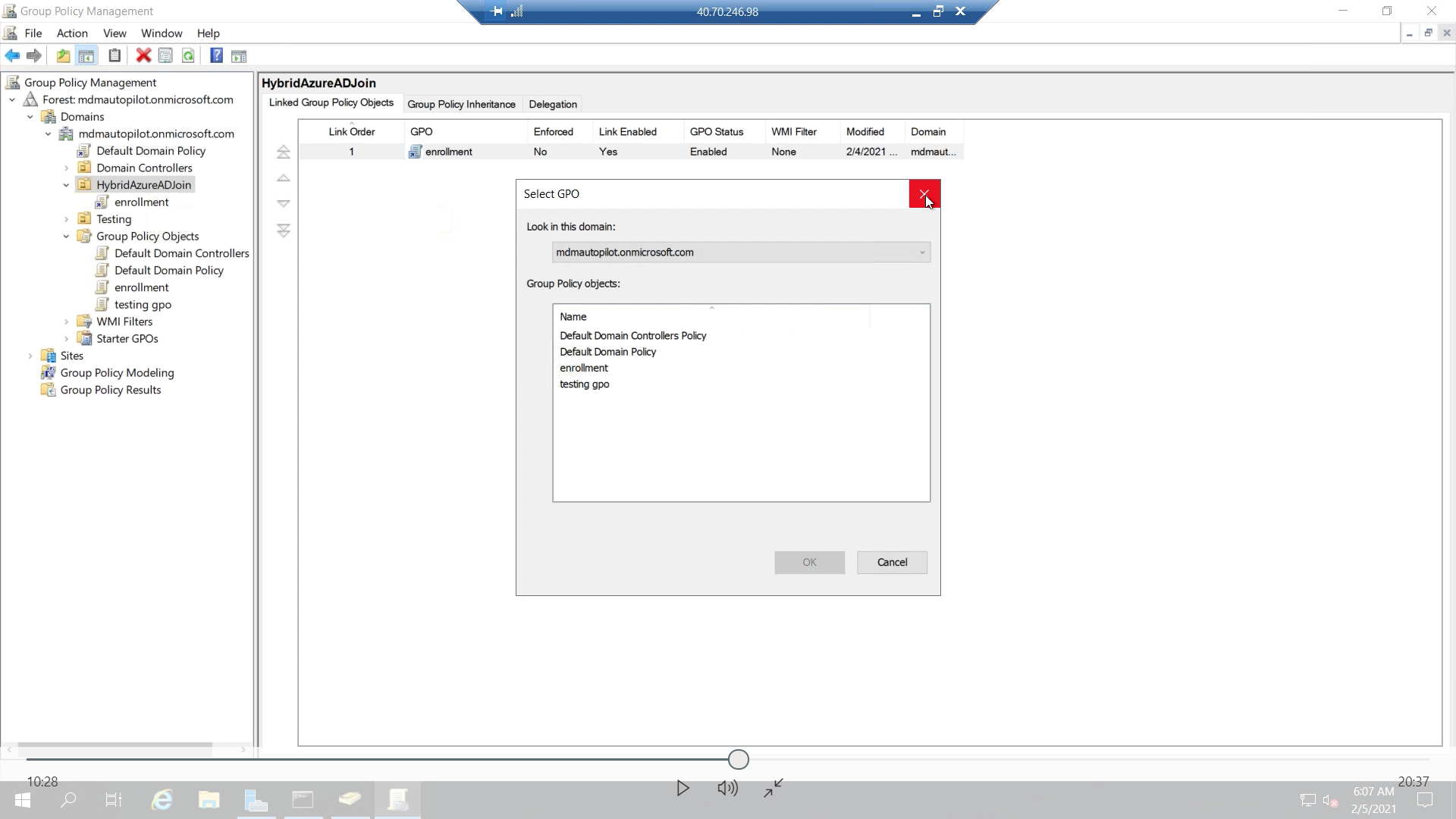This screenshot has height=819, width=1456.
Task: Open the 'Look in this domain' dropdown
Action: (922, 253)
